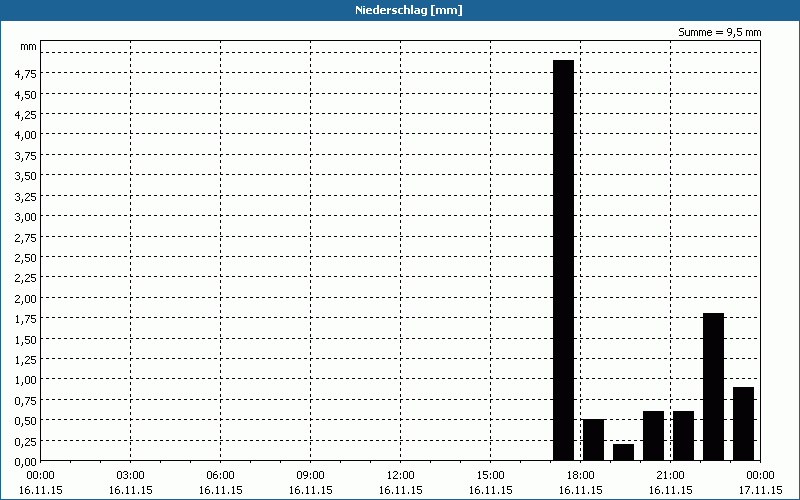Click the mm unit label on axis
800x500 pixels.
tap(29, 47)
